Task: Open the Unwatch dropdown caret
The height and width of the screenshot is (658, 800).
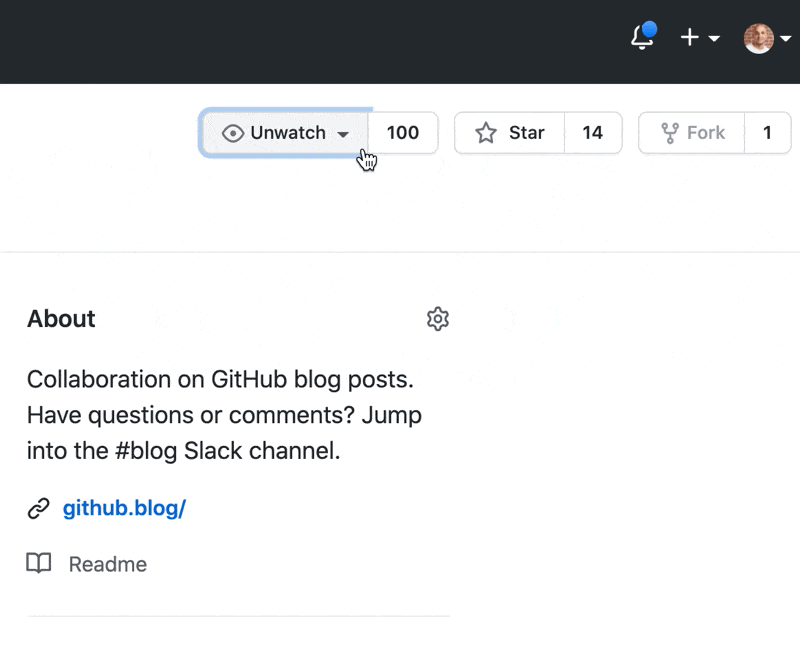Action: 343,134
